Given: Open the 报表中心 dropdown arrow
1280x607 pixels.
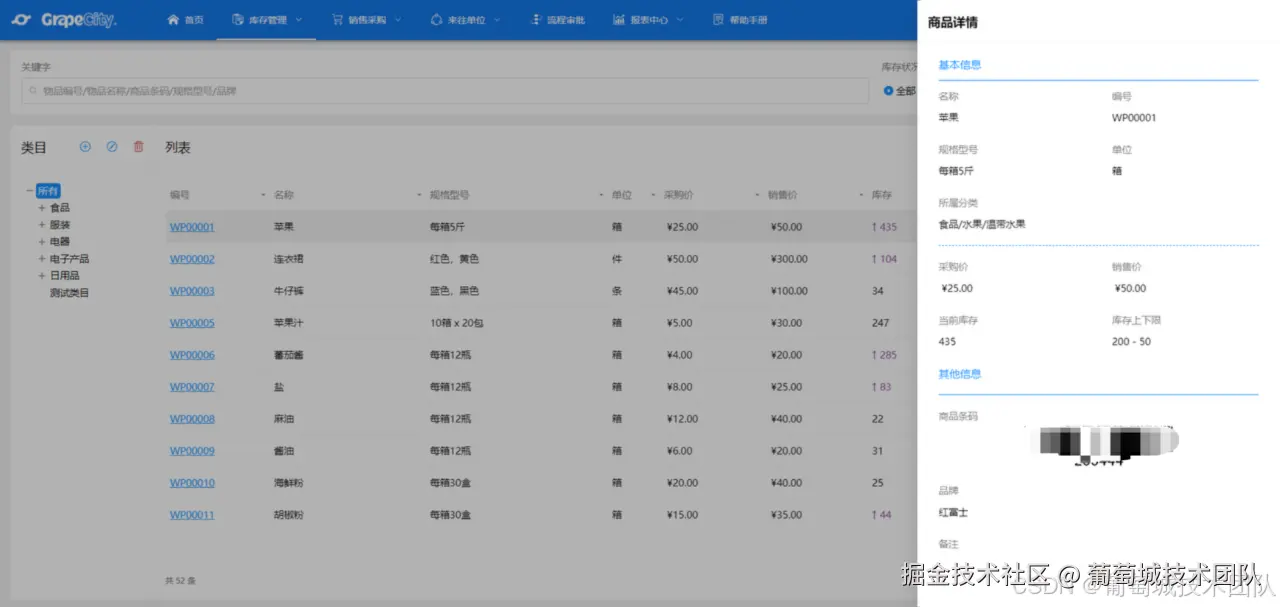Looking at the screenshot, I should tap(680, 20).
